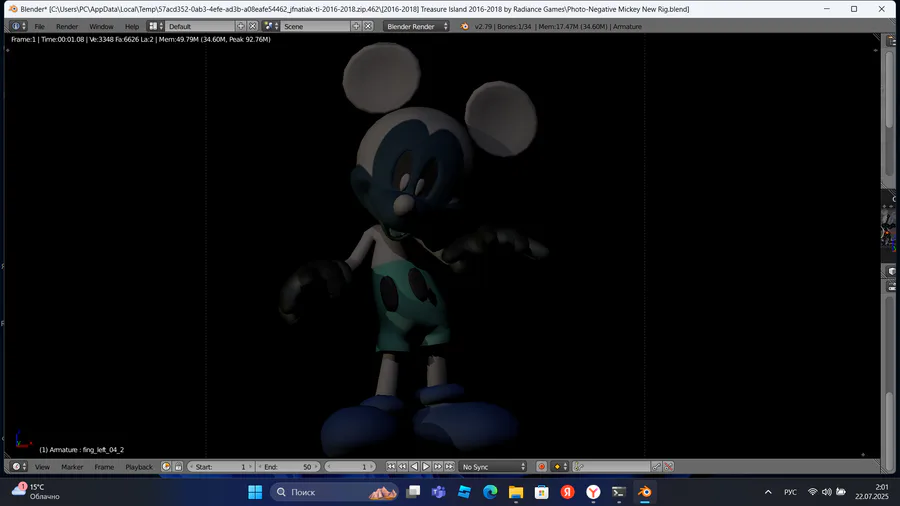Delete keyframes with crossed key icon
Viewport: 900px width, 506px height.
(x=669, y=466)
